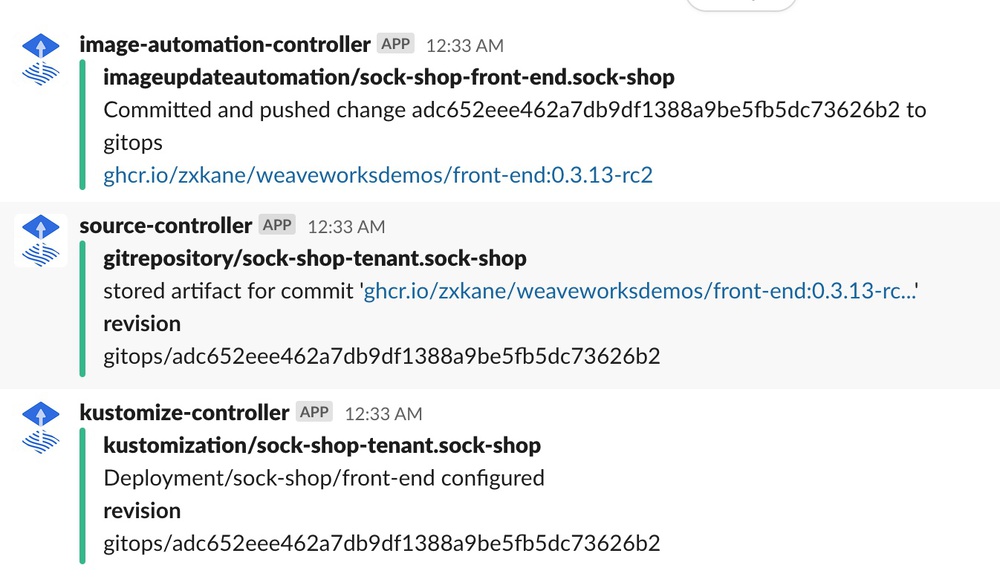Select imageupdateautomation/sock-shop-front-end.sock-shop attachment title

(x=389, y=77)
